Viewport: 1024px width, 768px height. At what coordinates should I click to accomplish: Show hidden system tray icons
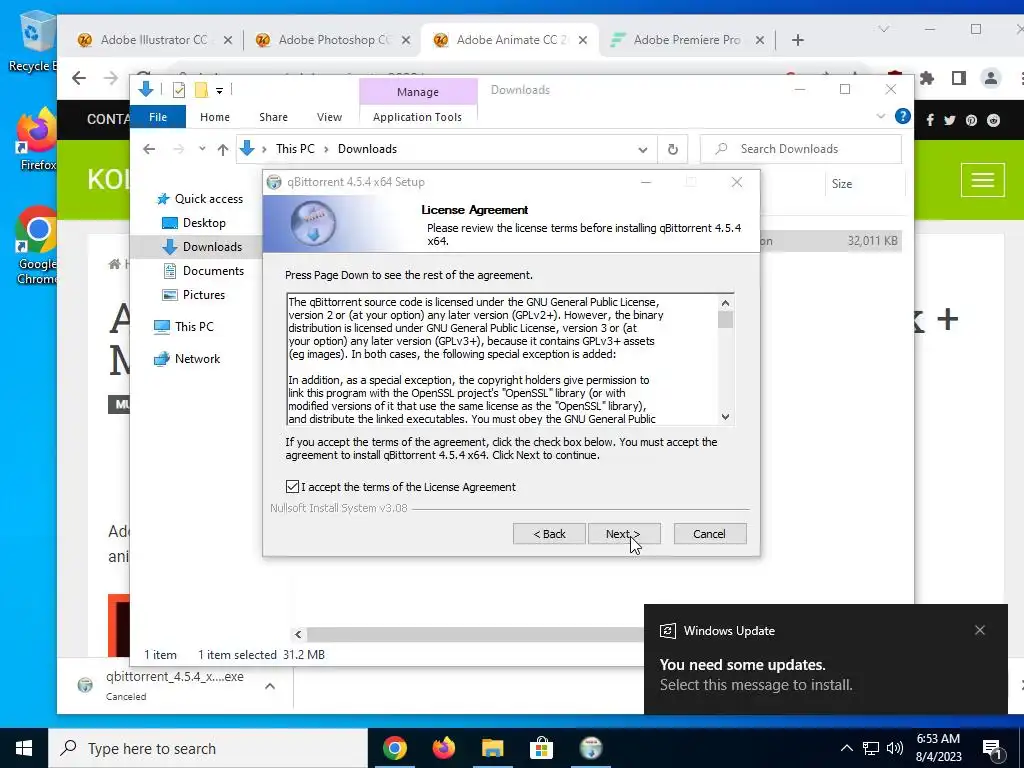pyautogui.click(x=846, y=748)
